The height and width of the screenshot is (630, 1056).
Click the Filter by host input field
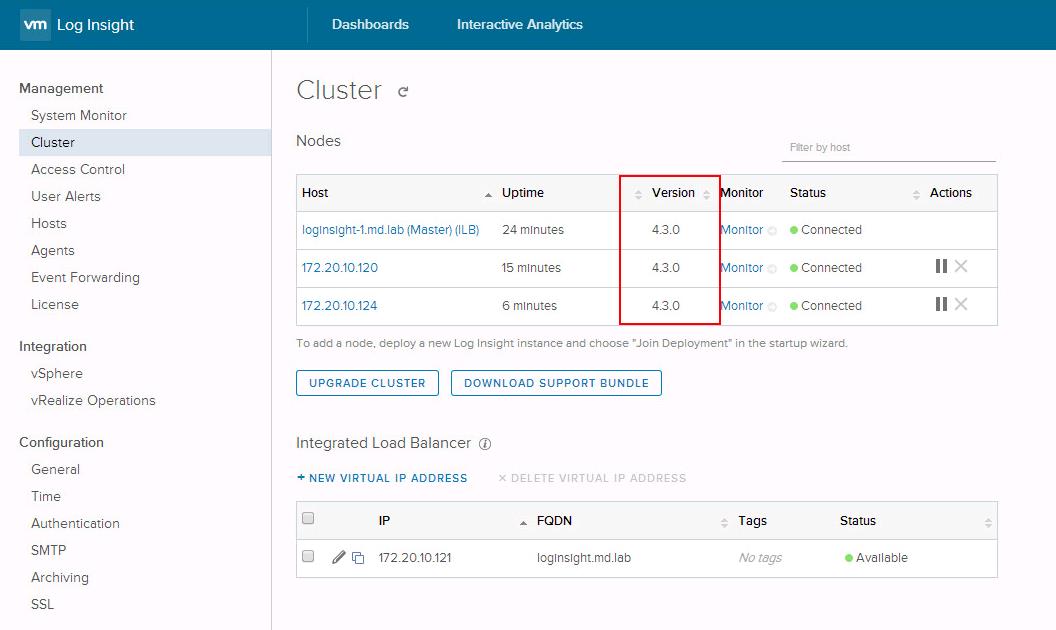(x=888, y=147)
